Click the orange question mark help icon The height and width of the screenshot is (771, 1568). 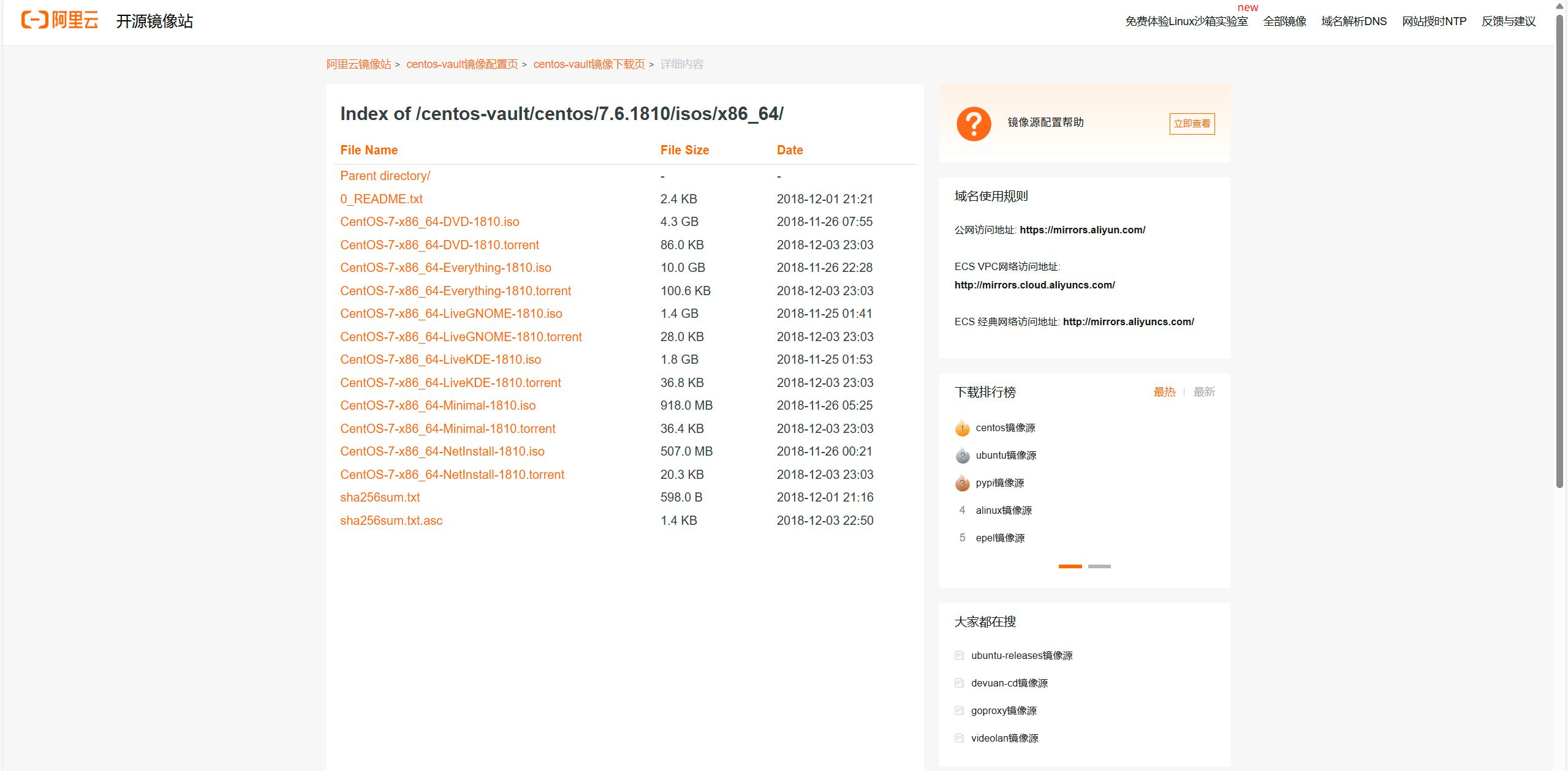coord(973,124)
